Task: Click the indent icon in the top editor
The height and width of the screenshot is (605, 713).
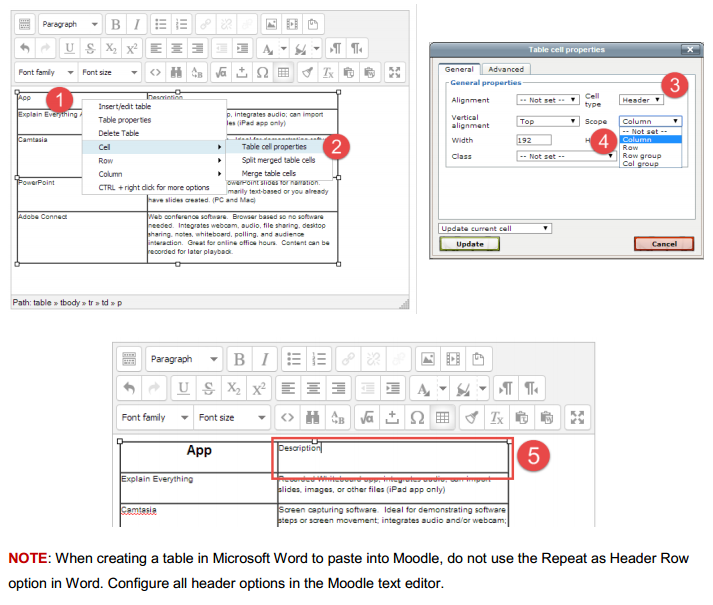Action: (242, 48)
